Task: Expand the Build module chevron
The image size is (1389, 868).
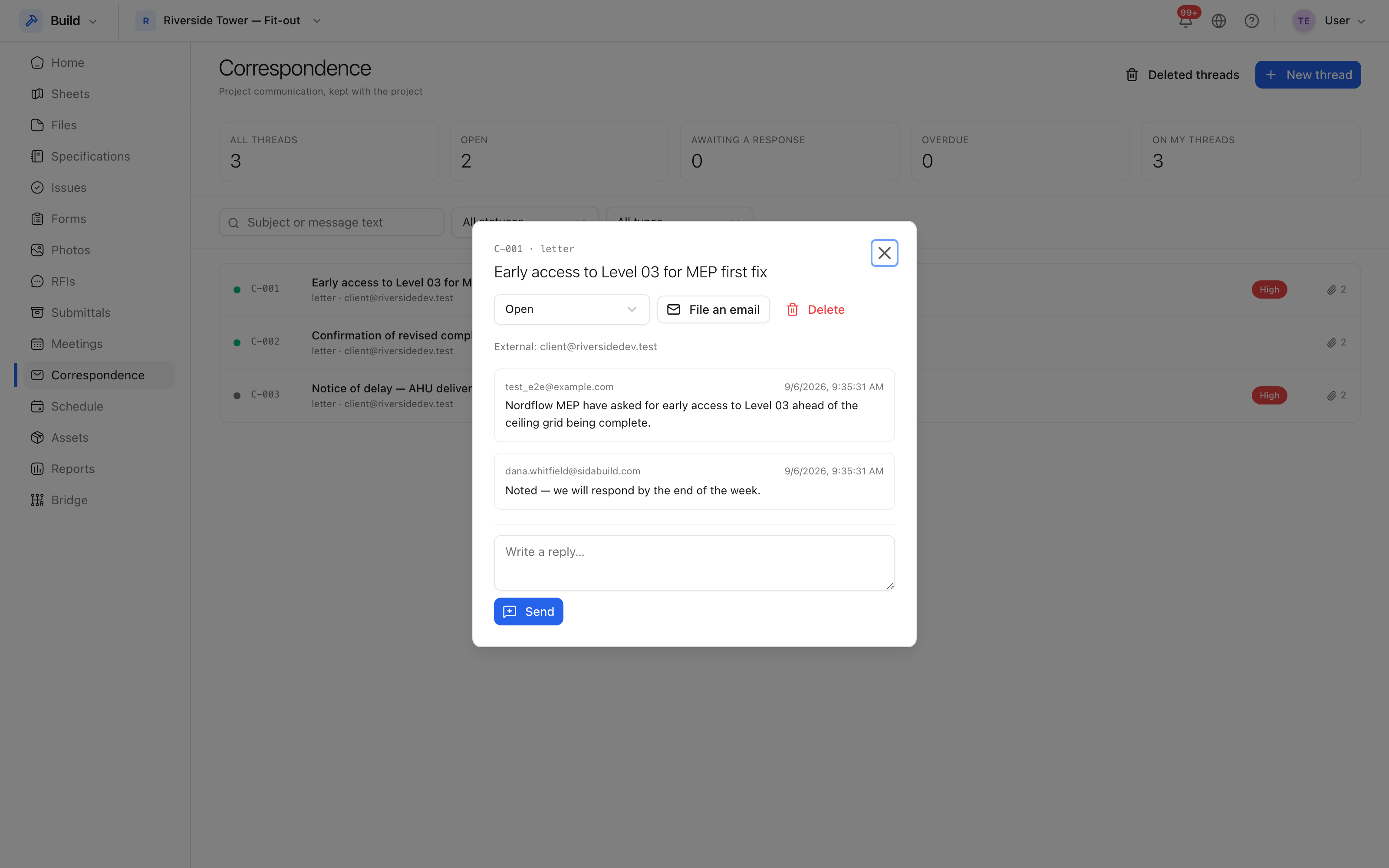Action: click(x=93, y=21)
